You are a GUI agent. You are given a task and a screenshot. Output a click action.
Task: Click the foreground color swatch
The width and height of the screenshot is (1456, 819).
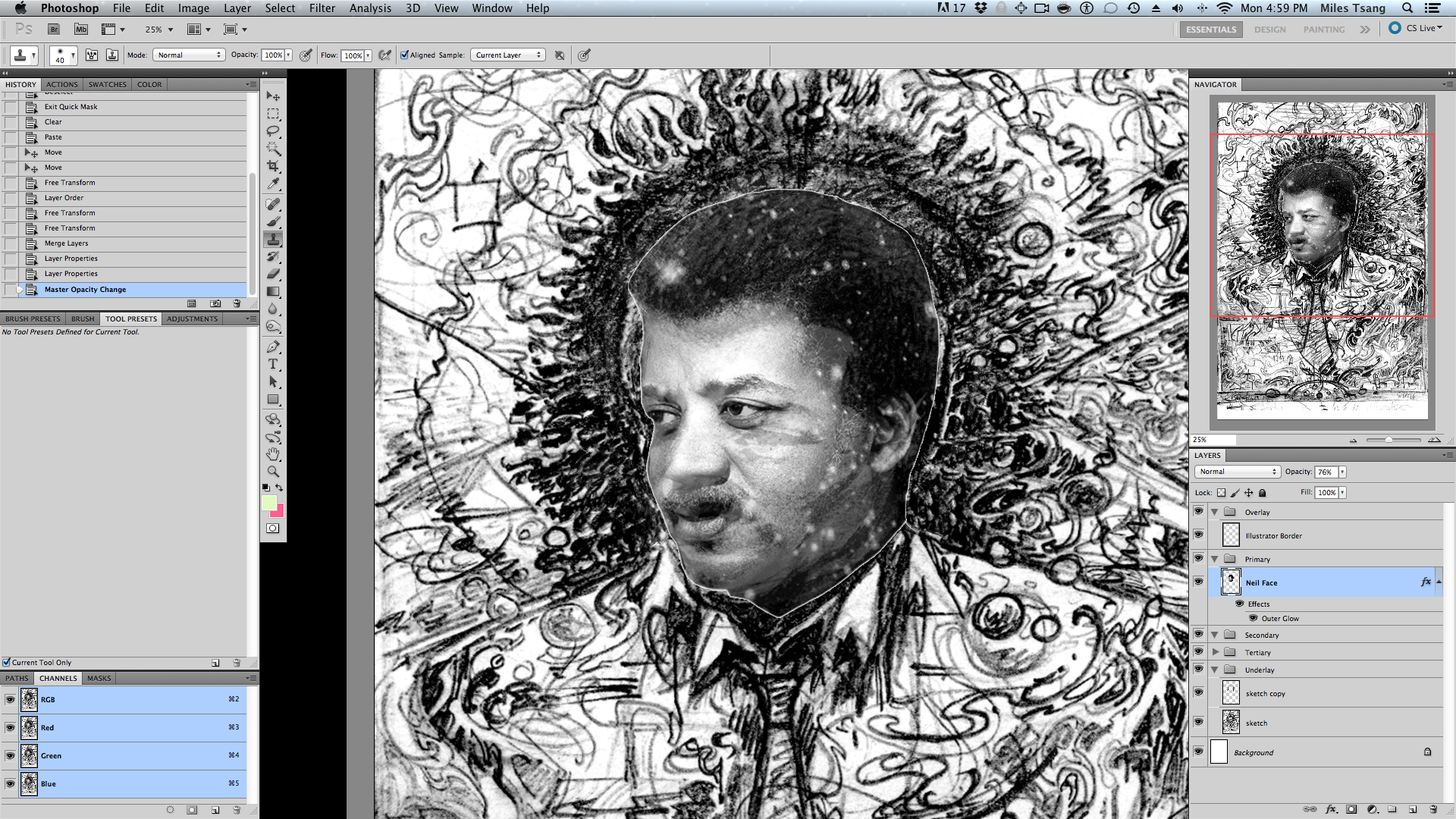(x=268, y=502)
